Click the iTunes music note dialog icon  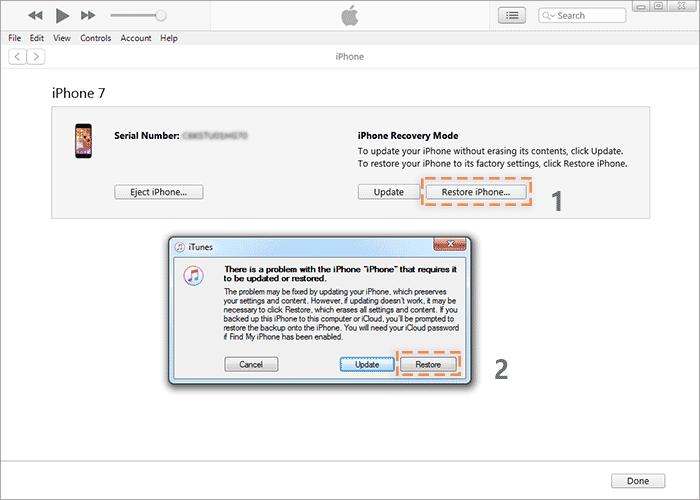194,275
